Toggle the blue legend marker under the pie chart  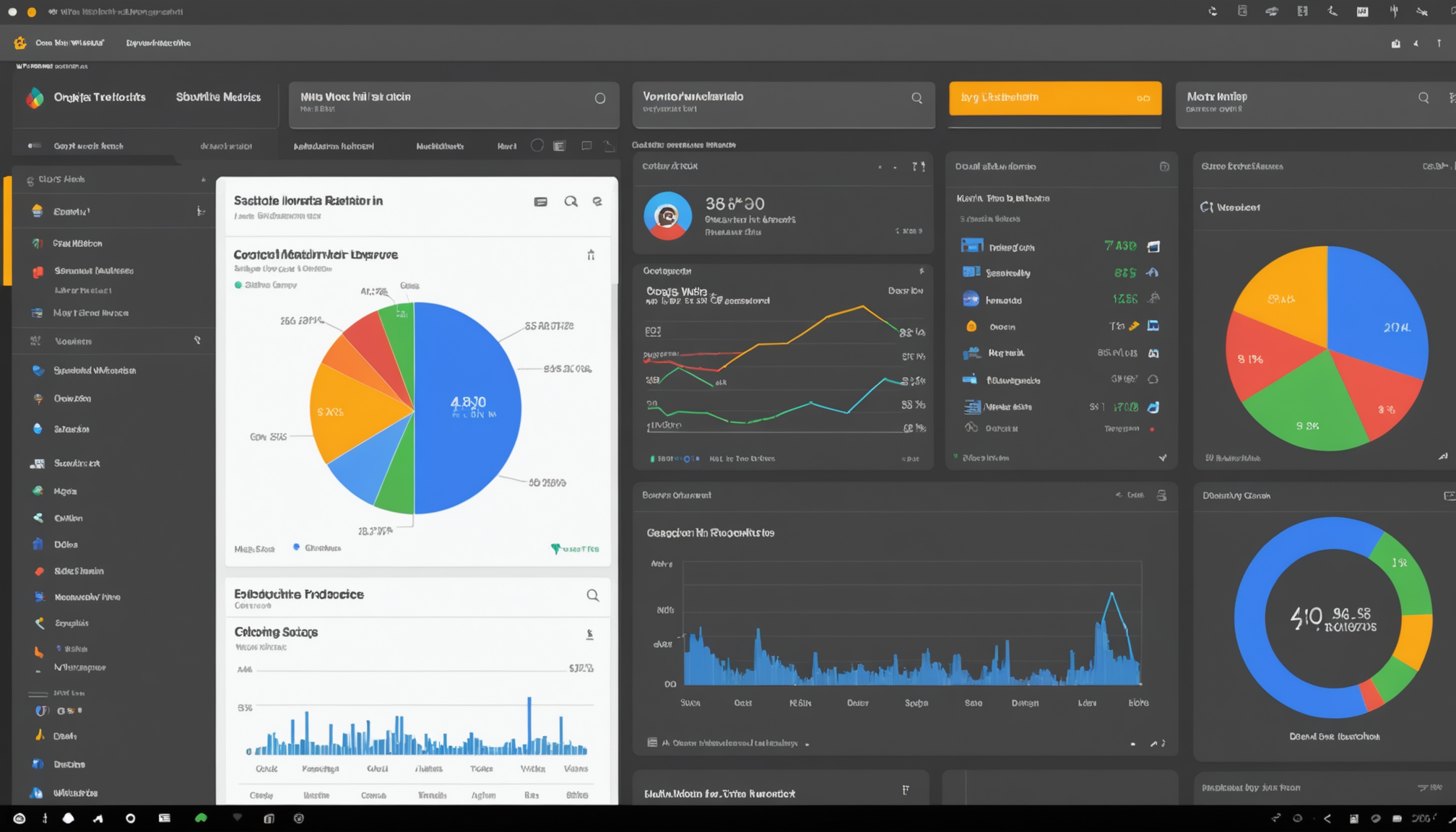coord(295,547)
